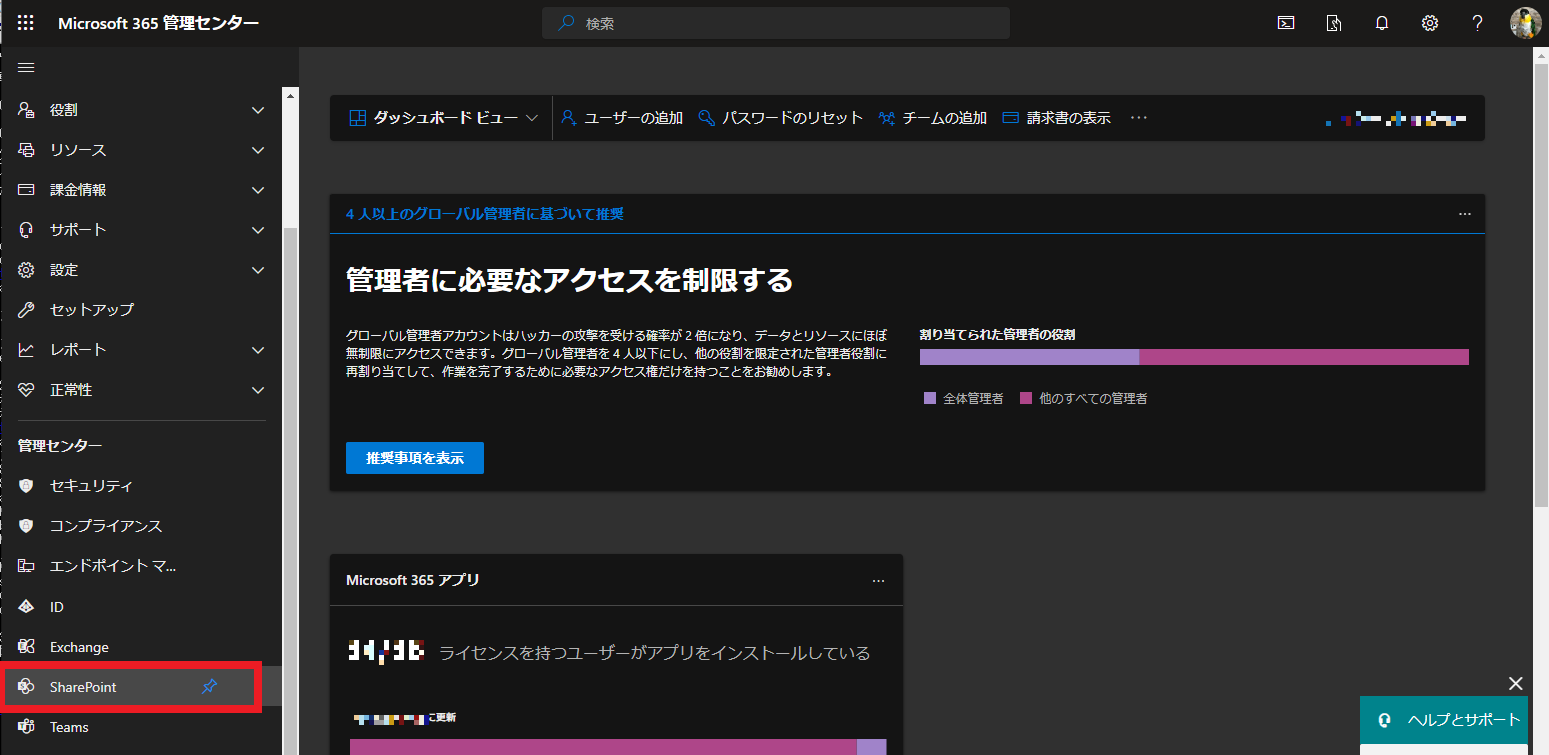Open recommendation card ellipsis menu
Viewport: 1549px width, 755px height.
tap(1465, 214)
